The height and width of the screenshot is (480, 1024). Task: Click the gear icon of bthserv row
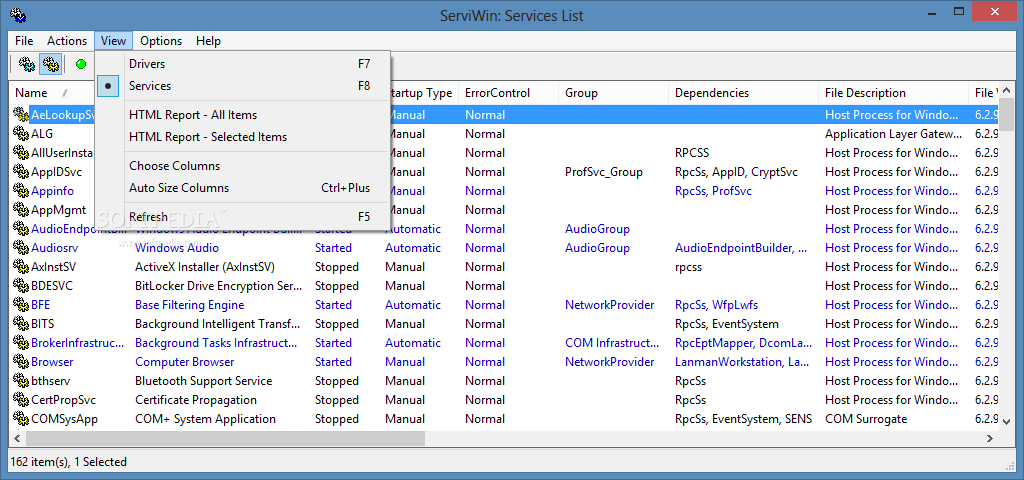(22, 380)
